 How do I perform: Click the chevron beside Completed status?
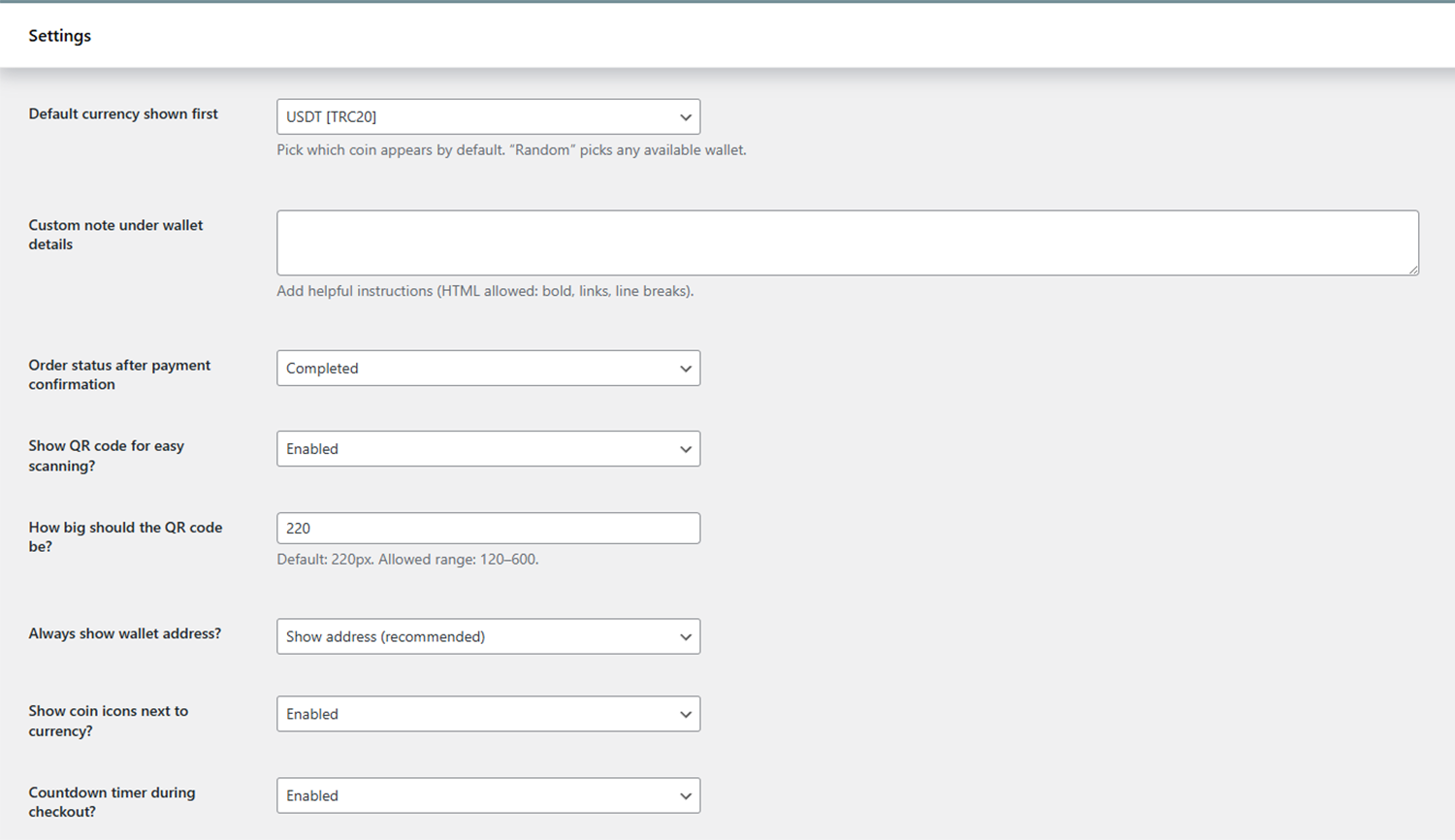click(686, 368)
